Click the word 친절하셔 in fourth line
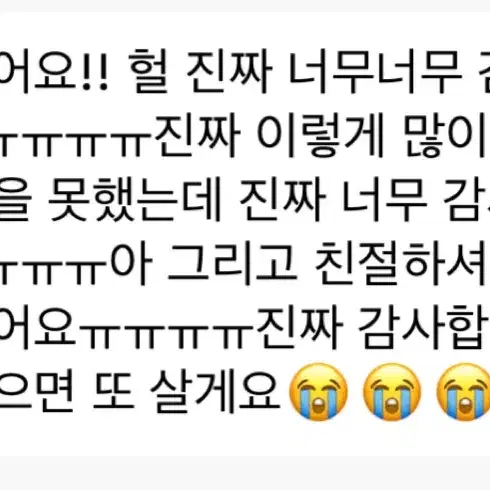The height and width of the screenshot is (490, 490). point(399,264)
